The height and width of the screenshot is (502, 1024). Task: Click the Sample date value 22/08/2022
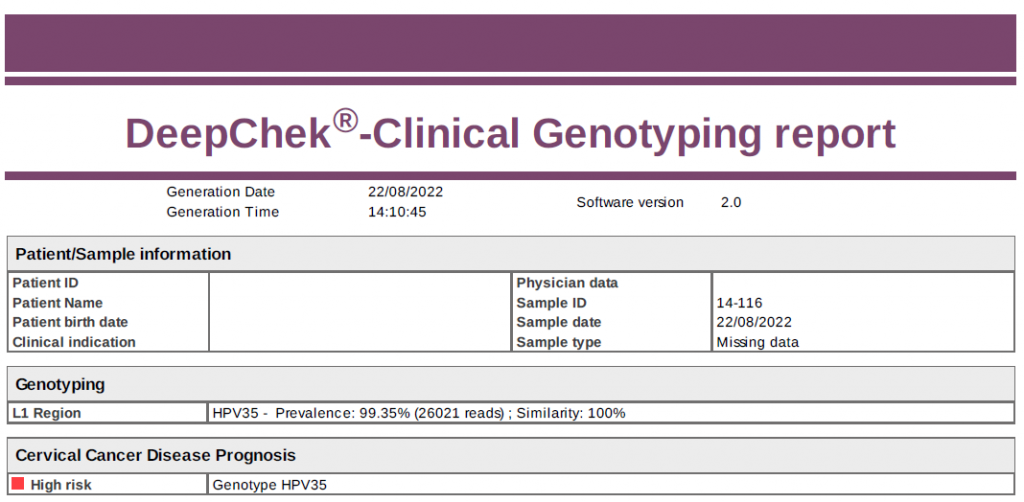pos(754,322)
